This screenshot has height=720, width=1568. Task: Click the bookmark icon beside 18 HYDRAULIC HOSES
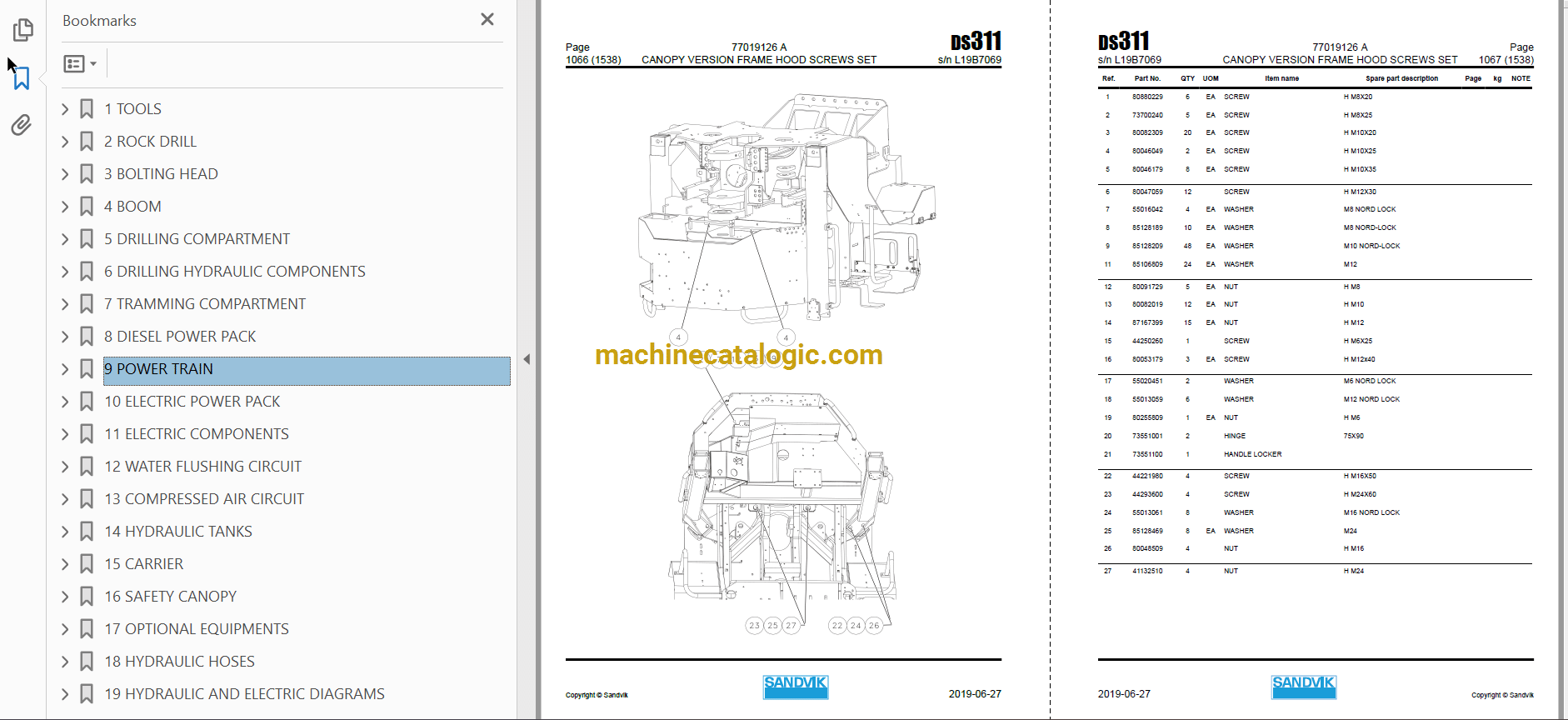tap(87, 662)
